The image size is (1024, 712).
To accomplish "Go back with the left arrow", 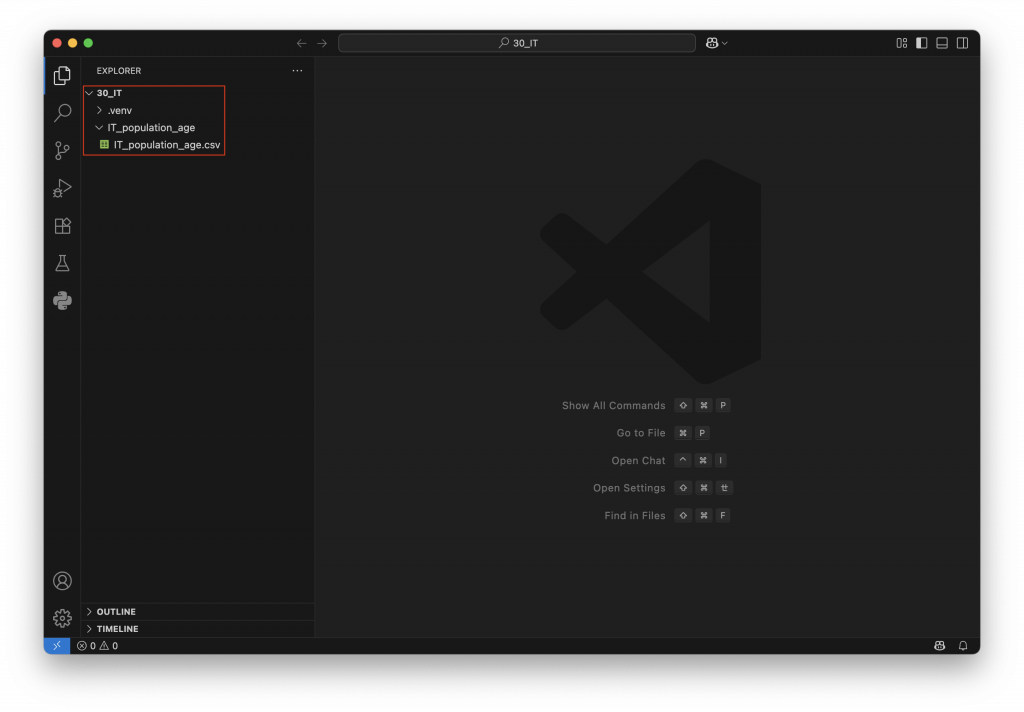I will pos(301,43).
